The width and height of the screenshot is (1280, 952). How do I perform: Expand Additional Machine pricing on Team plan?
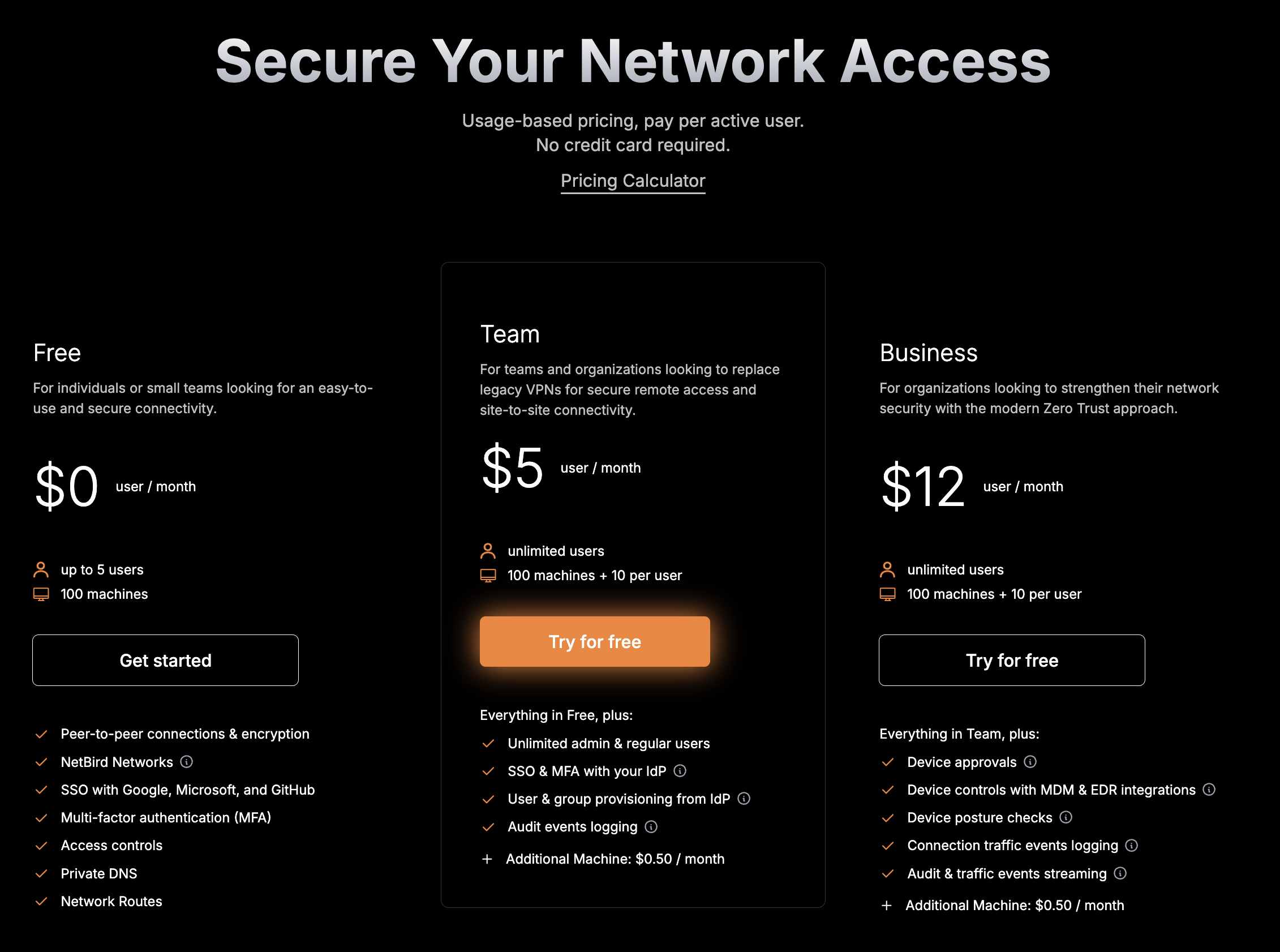point(488,859)
